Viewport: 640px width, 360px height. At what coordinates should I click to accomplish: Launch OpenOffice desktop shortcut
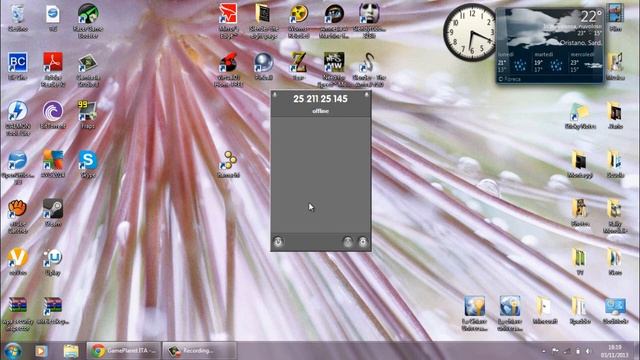click(x=18, y=167)
